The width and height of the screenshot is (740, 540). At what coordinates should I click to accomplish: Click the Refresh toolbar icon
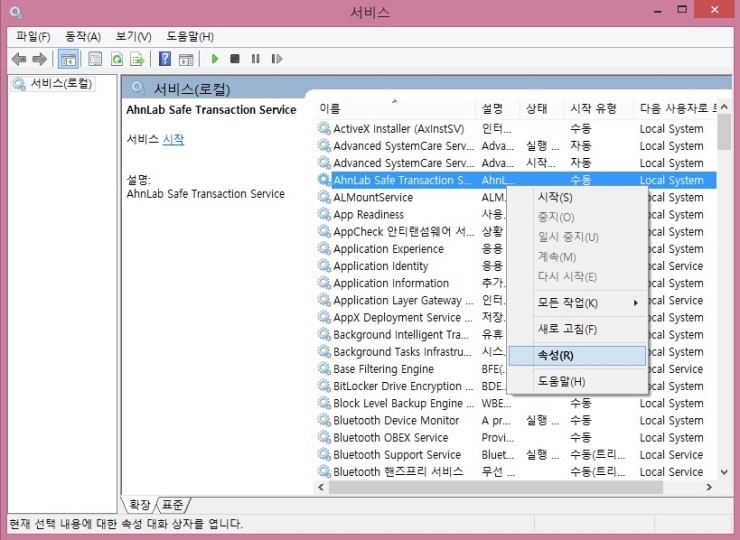coord(117,59)
